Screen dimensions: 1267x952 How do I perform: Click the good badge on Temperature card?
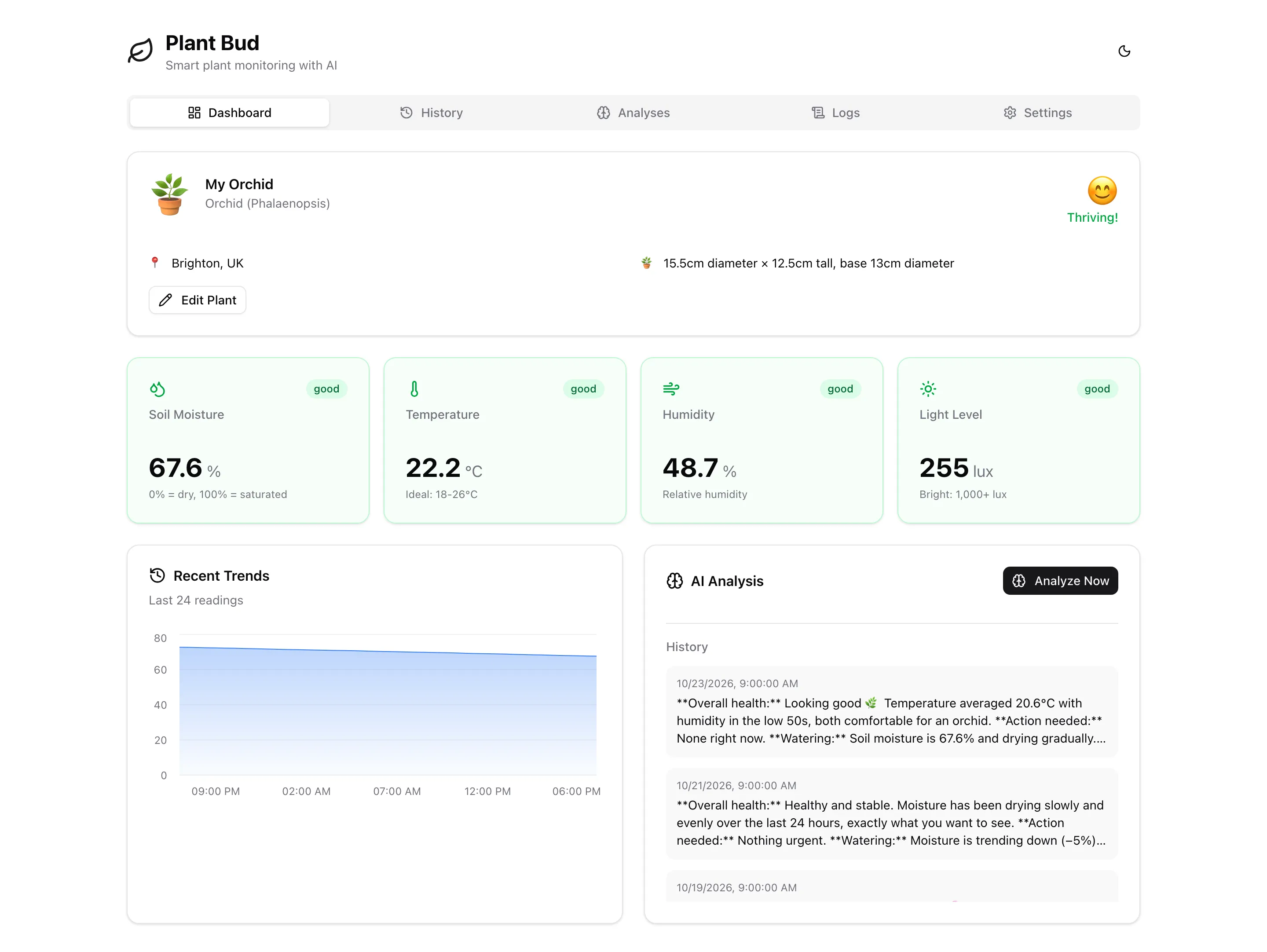click(583, 389)
